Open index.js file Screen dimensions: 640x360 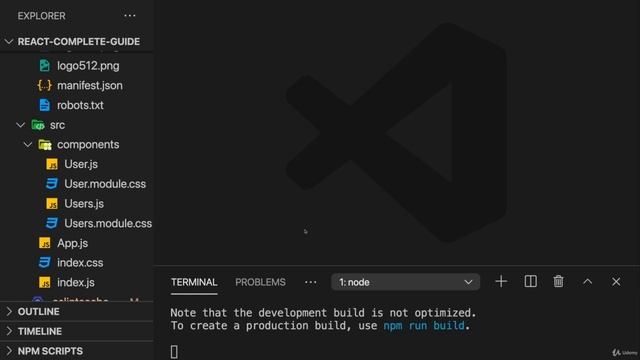click(x=76, y=282)
